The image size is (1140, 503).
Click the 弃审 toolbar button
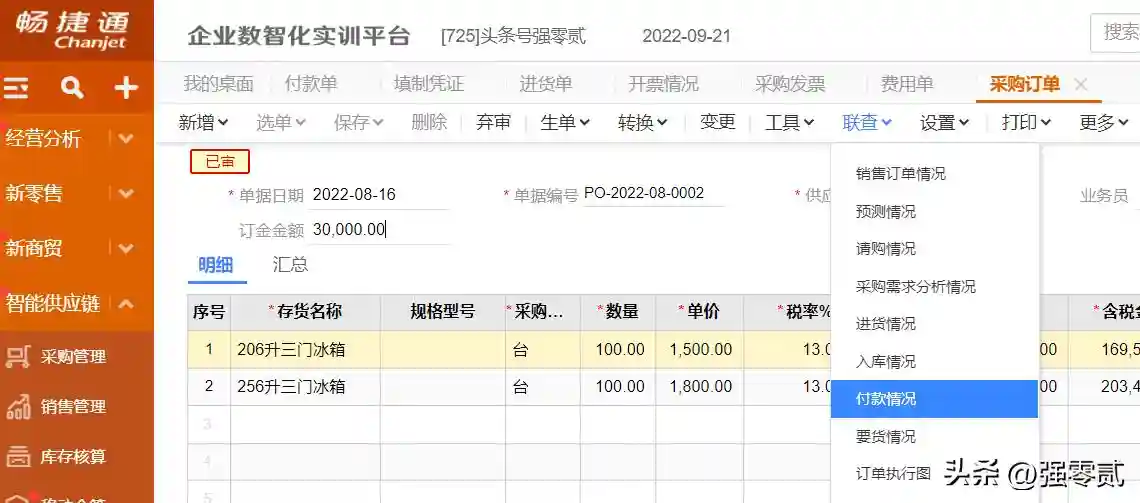pos(493,122)
